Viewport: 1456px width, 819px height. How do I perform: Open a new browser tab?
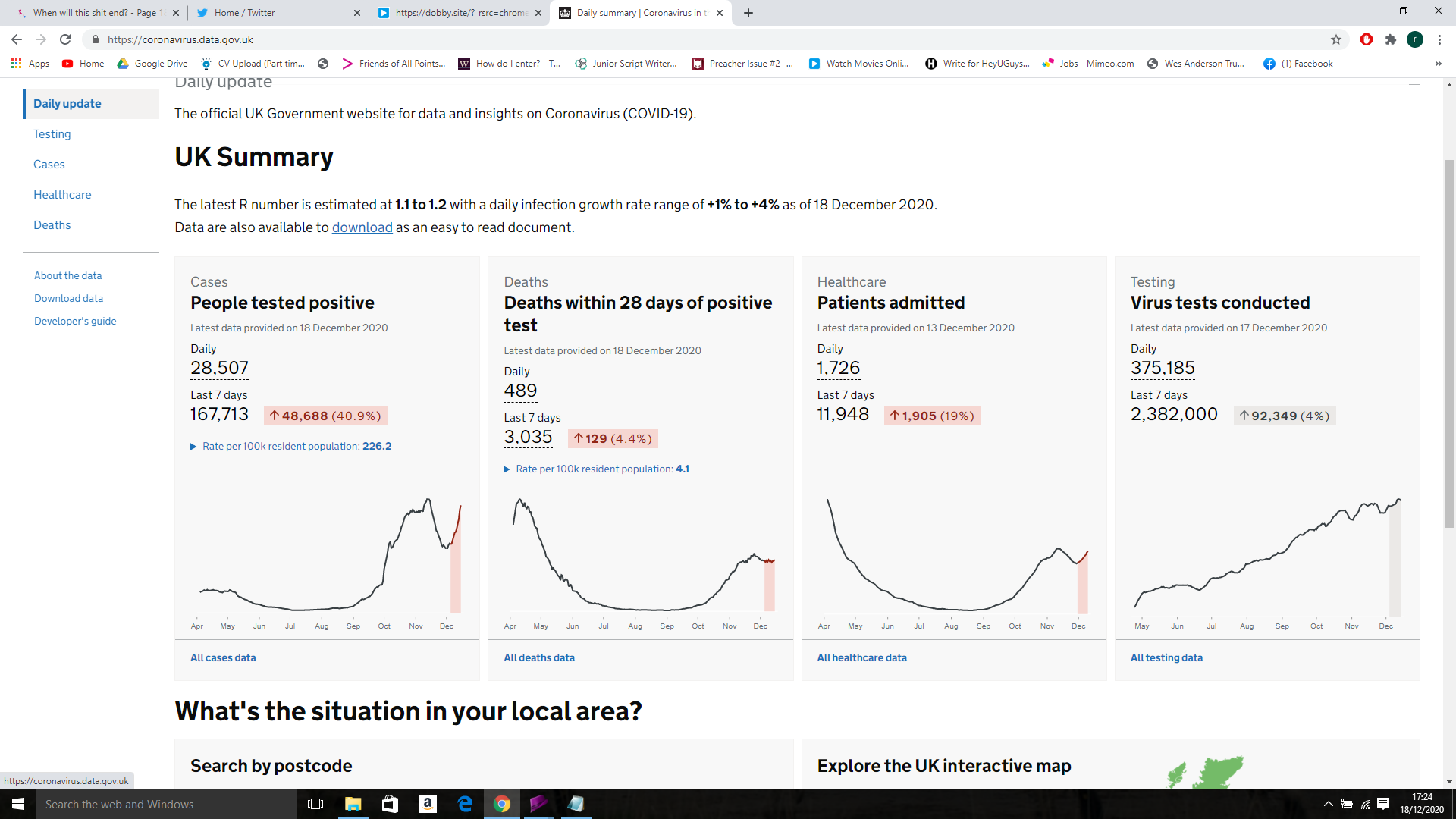(x=748, y=13)
